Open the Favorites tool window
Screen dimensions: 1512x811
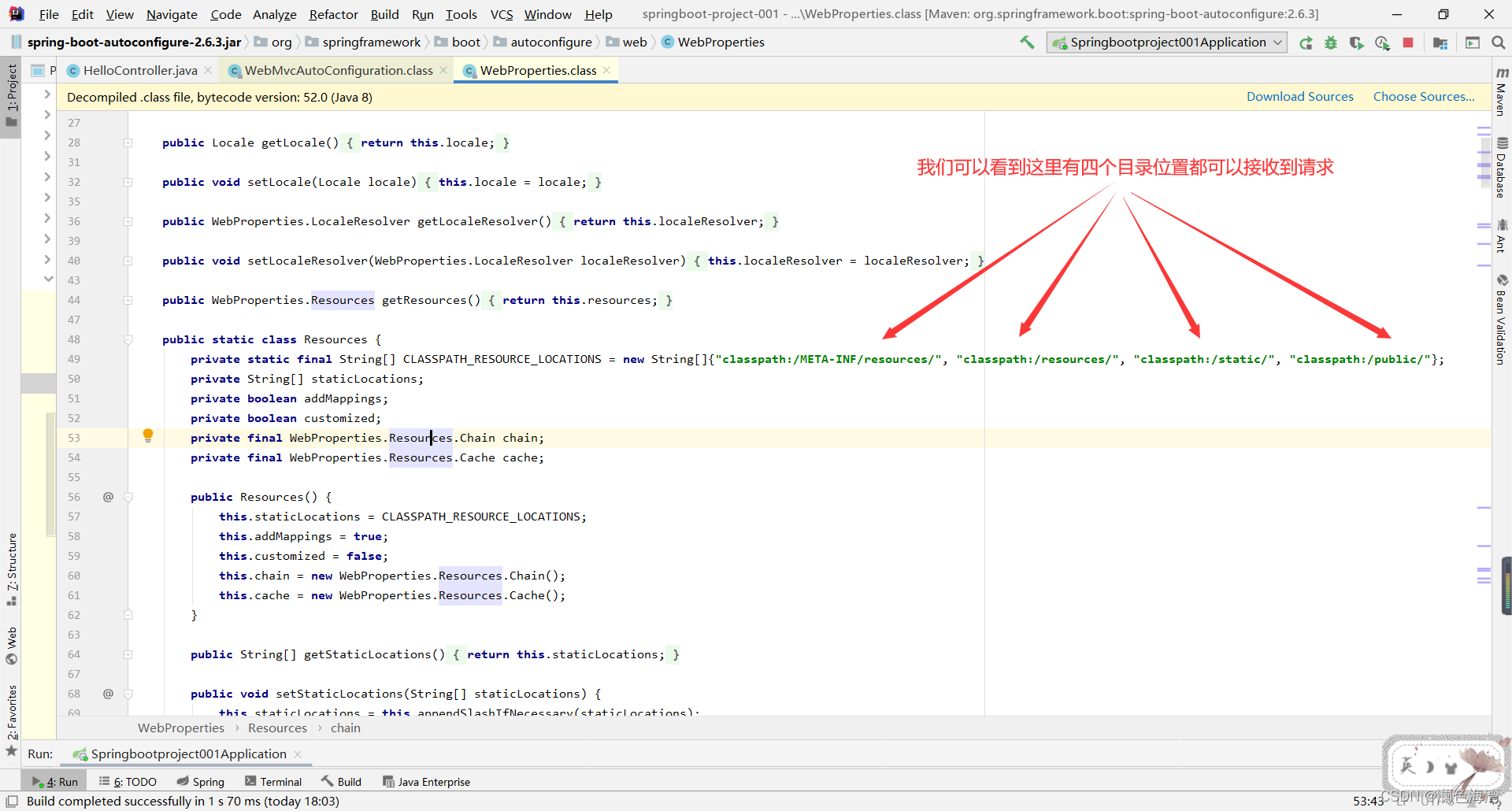coord(11,720)
